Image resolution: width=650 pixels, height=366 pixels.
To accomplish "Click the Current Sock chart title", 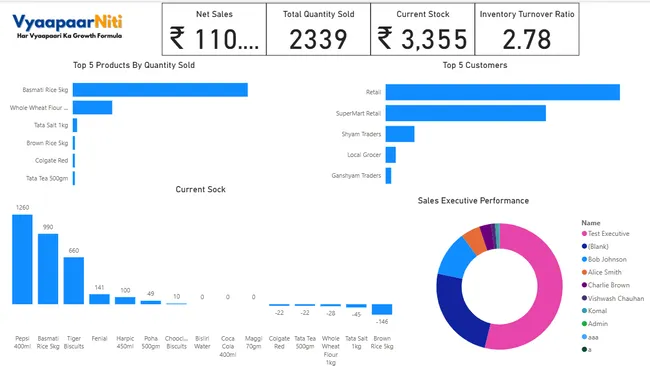I will pos(200,189).
